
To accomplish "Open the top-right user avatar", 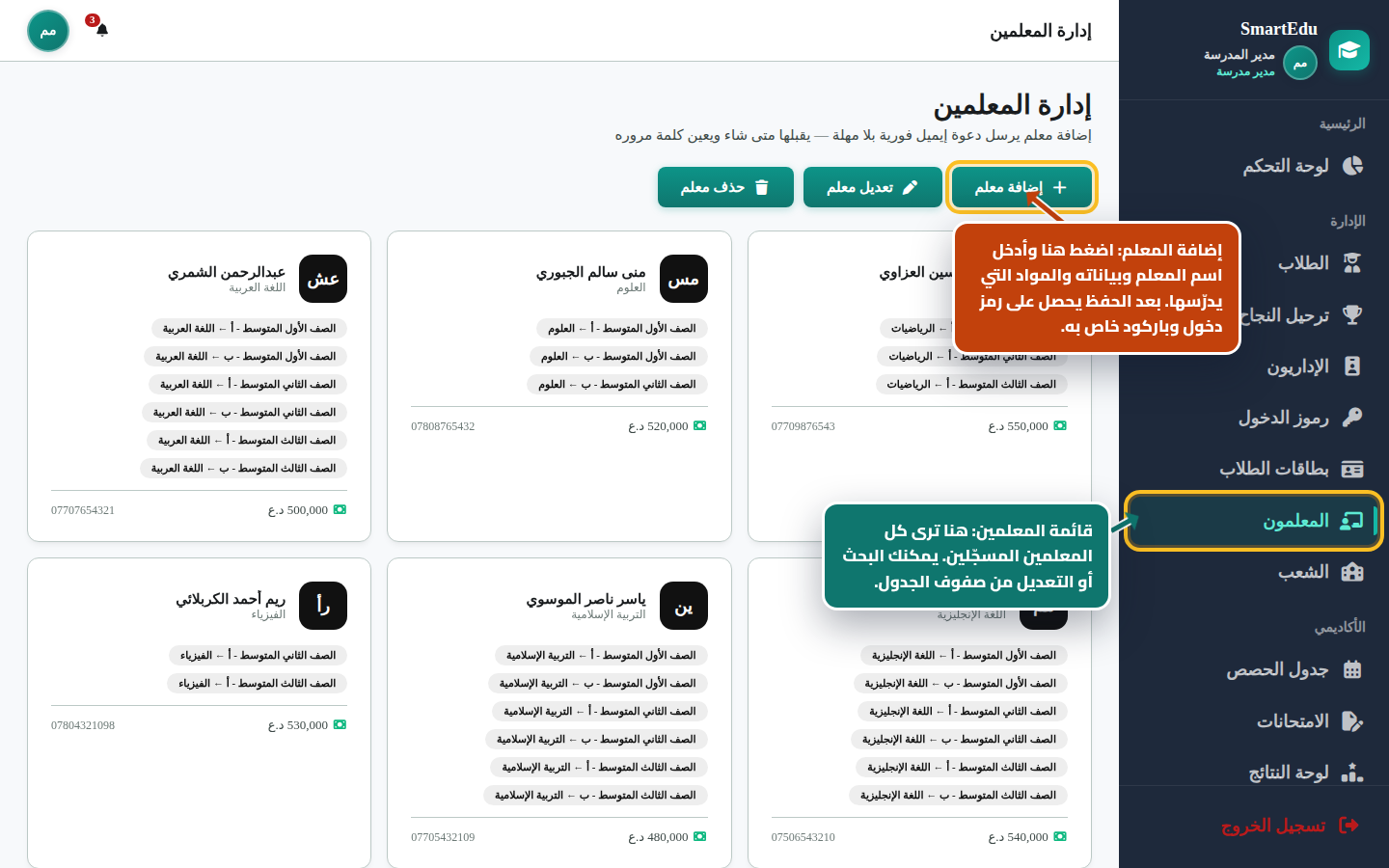I will click(48, 31).
